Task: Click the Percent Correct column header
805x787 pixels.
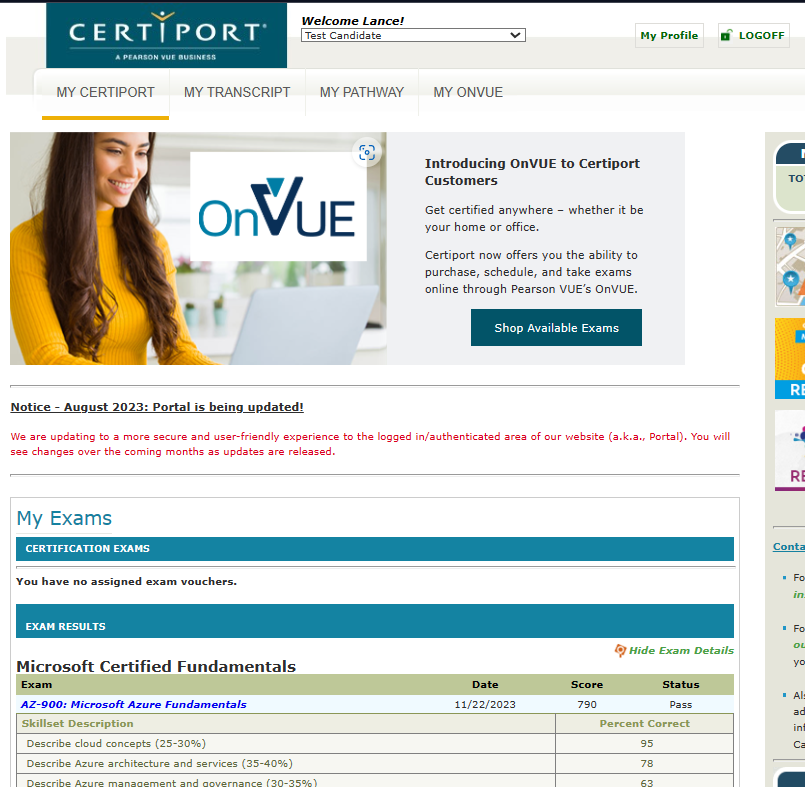Action: (644, 723)
